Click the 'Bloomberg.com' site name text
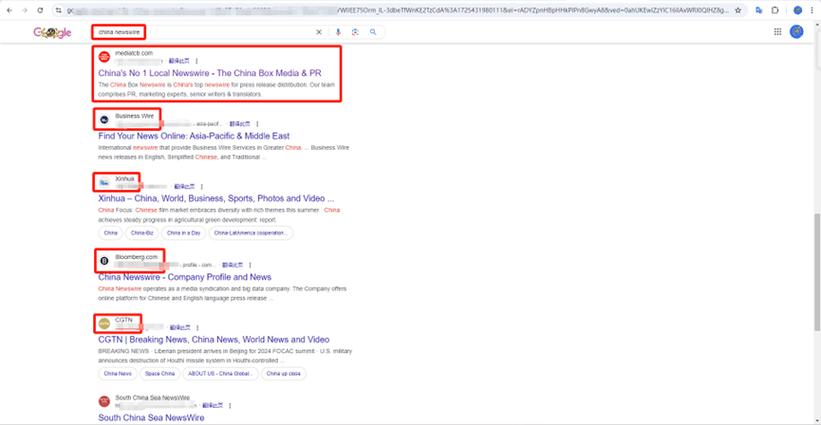Viewport: 821px width, 425px height. [x=136, y=257]
